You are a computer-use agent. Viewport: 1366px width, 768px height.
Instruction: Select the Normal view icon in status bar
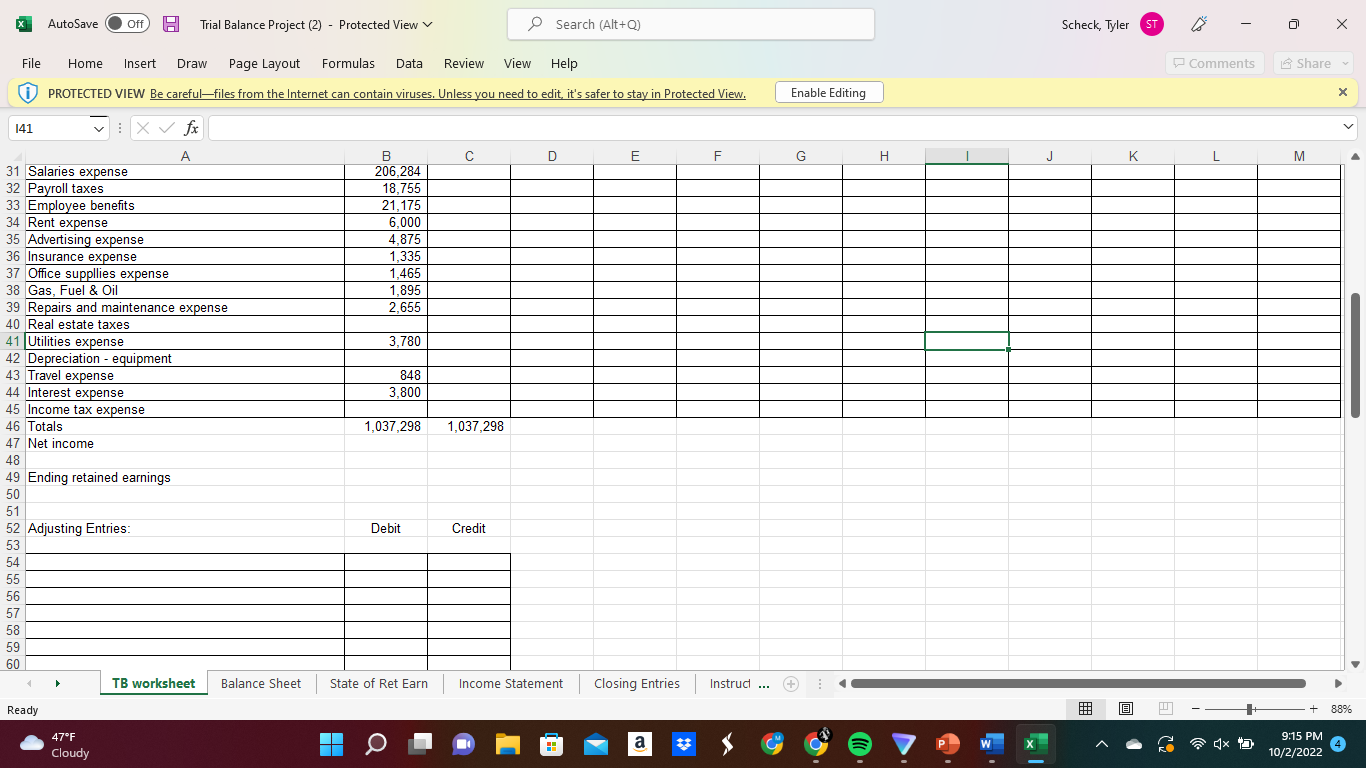1084,708
